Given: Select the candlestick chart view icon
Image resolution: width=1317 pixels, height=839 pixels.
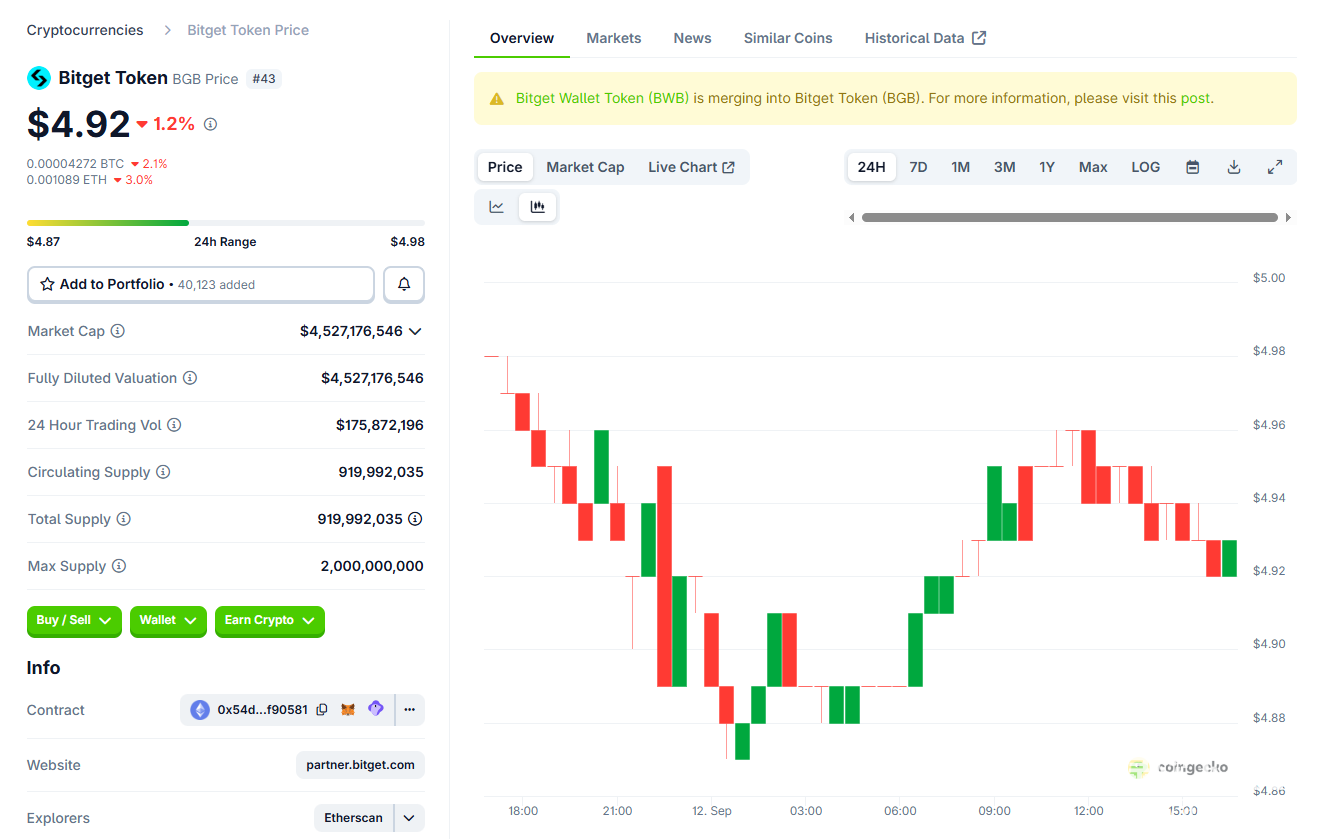Looking at the screenshot, I should [538, 207].
